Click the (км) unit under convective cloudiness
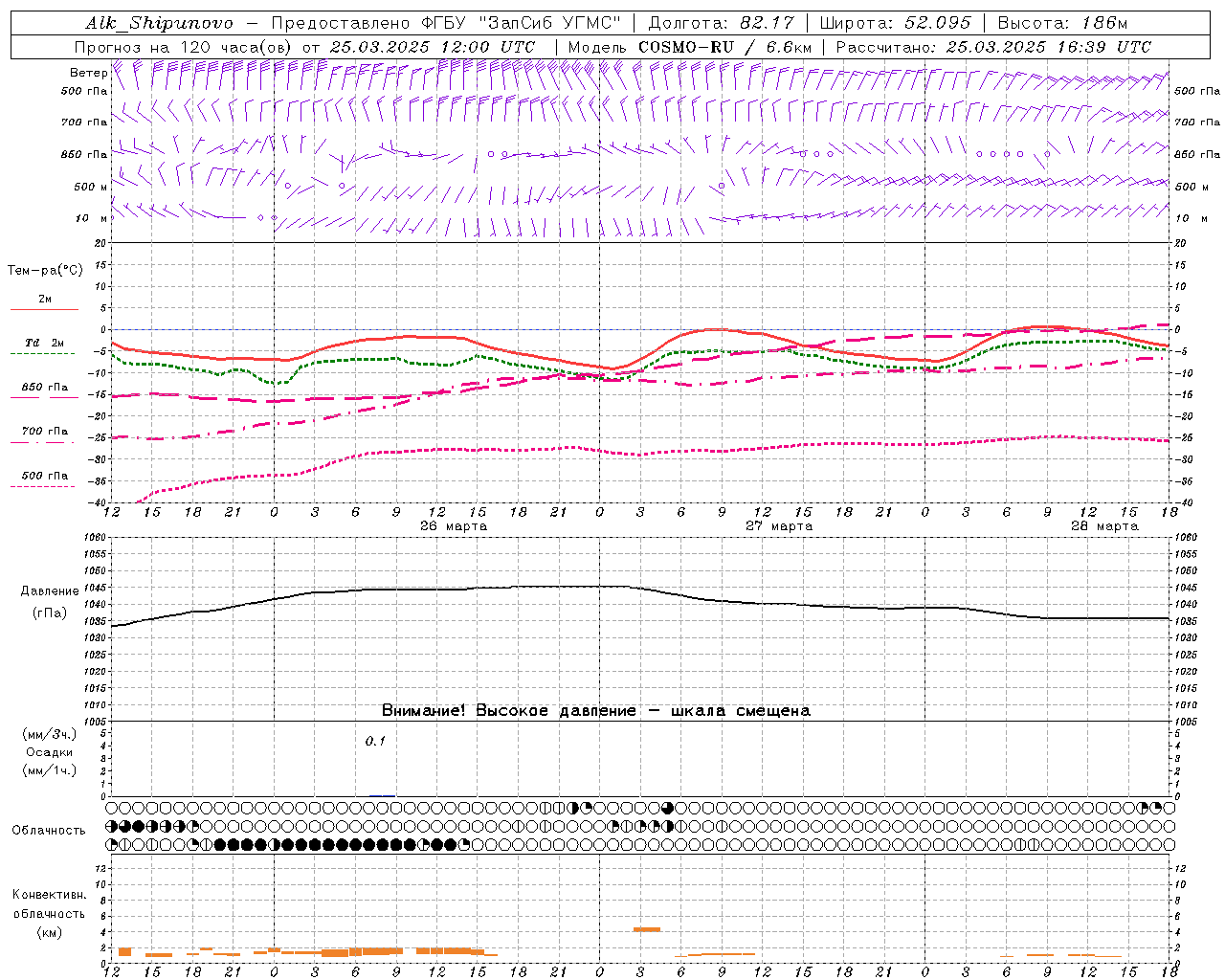Viewport: 1225px width, 980px height. click(49, 932)
